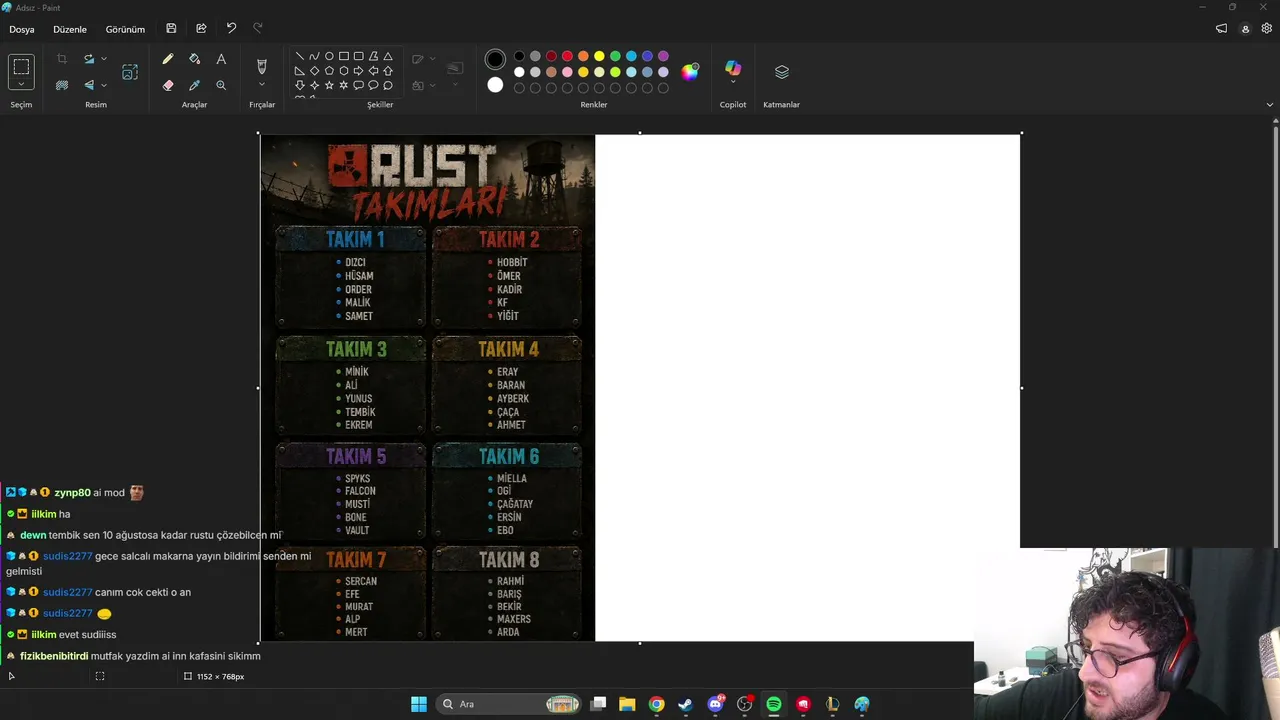Open the Dosya menu
1280x720 pixels.
point(22,29)
